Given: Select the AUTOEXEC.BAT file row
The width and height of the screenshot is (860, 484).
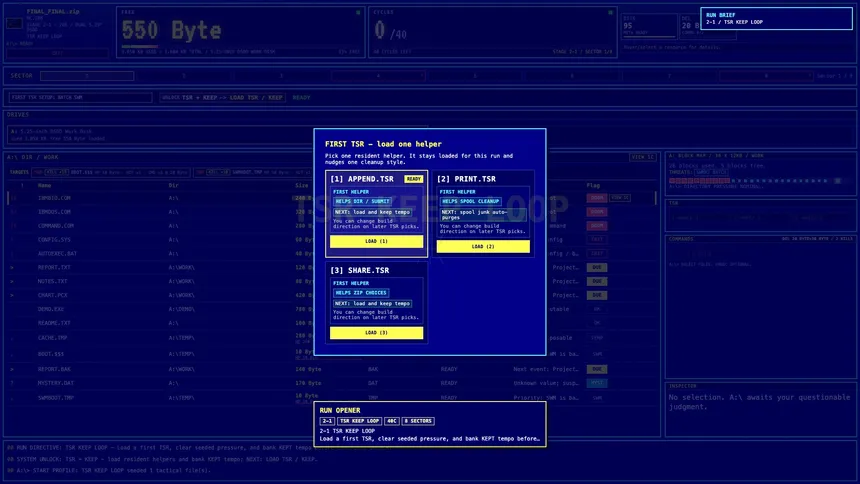Looking at the screenshot, I should tap(331, 254).
